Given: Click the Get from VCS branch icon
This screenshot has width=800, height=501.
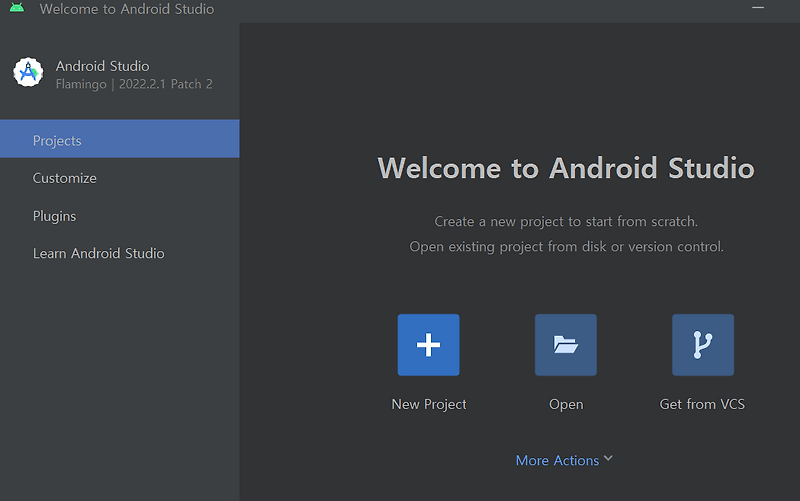Looking at the screenshot, I should click(x=703, y=345).
